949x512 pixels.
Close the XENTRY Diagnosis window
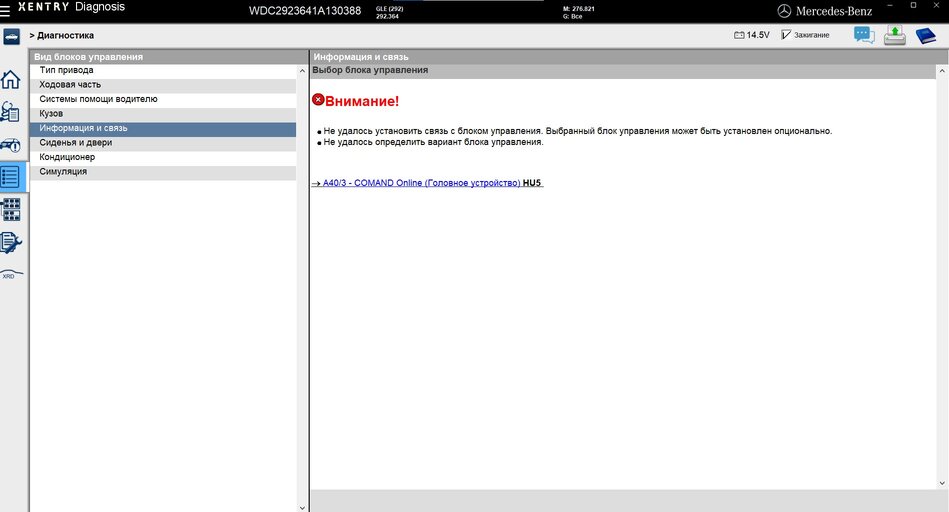click(x=937, y=5)
